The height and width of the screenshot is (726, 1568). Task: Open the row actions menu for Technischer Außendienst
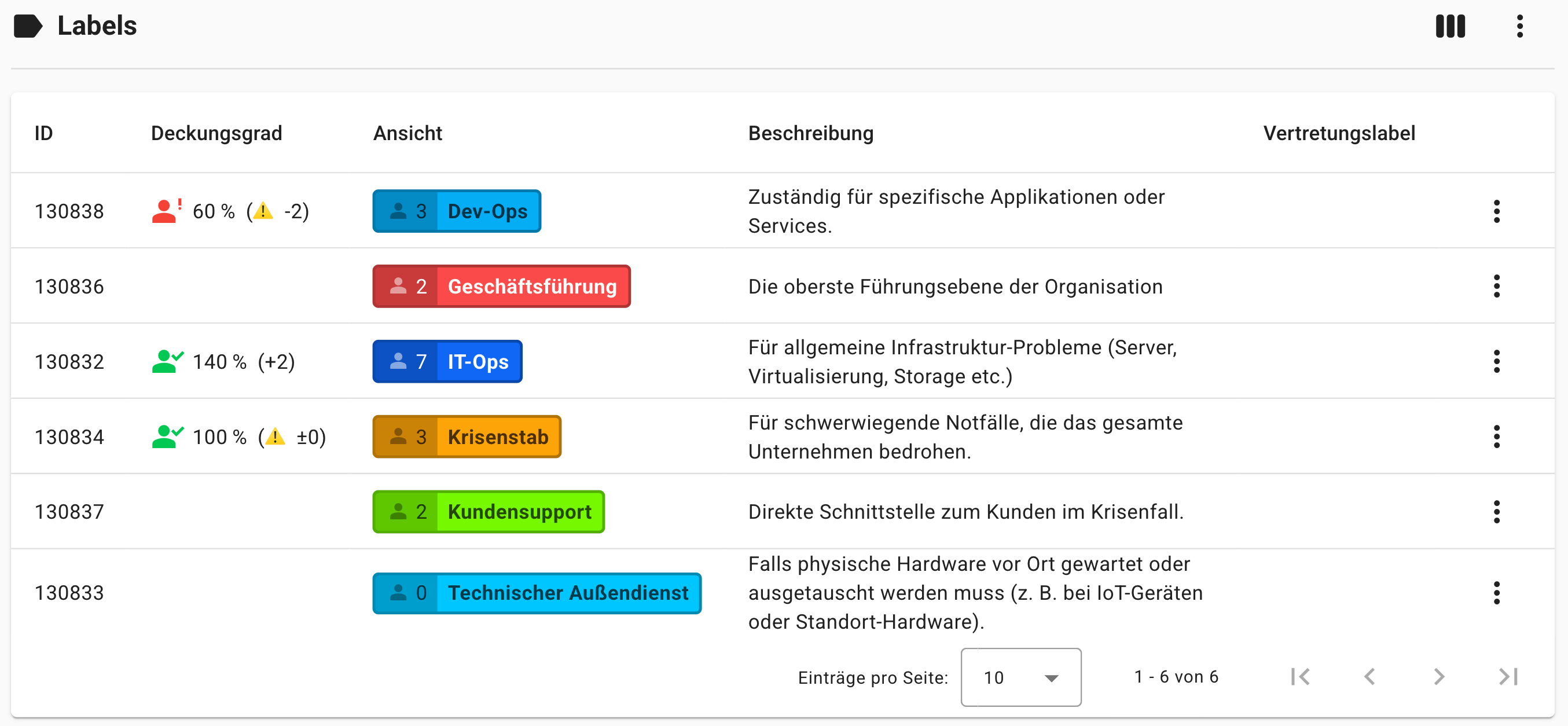(x=1497, y=593)
